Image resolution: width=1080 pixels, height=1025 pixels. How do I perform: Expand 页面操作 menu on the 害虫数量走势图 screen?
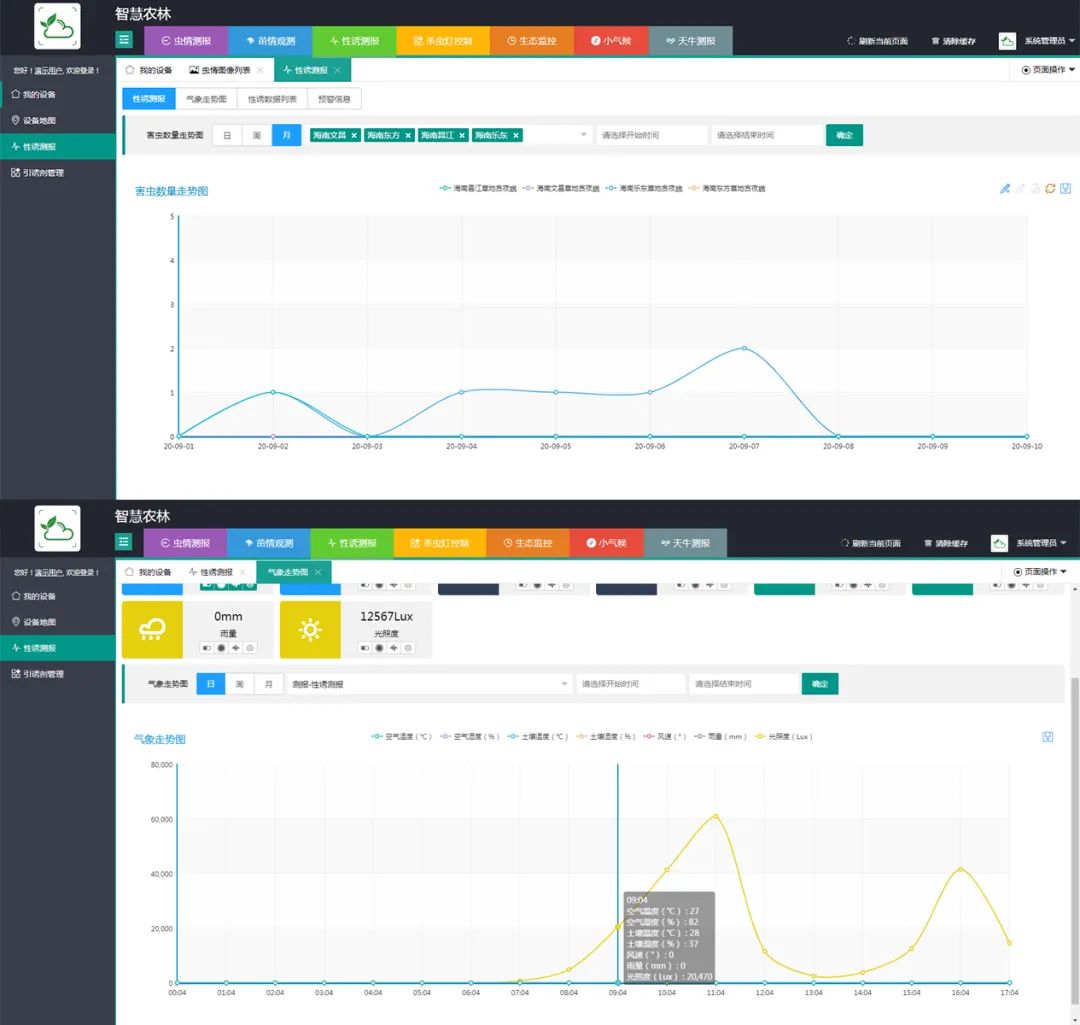pyautogui.click(x=1048, y=70)
